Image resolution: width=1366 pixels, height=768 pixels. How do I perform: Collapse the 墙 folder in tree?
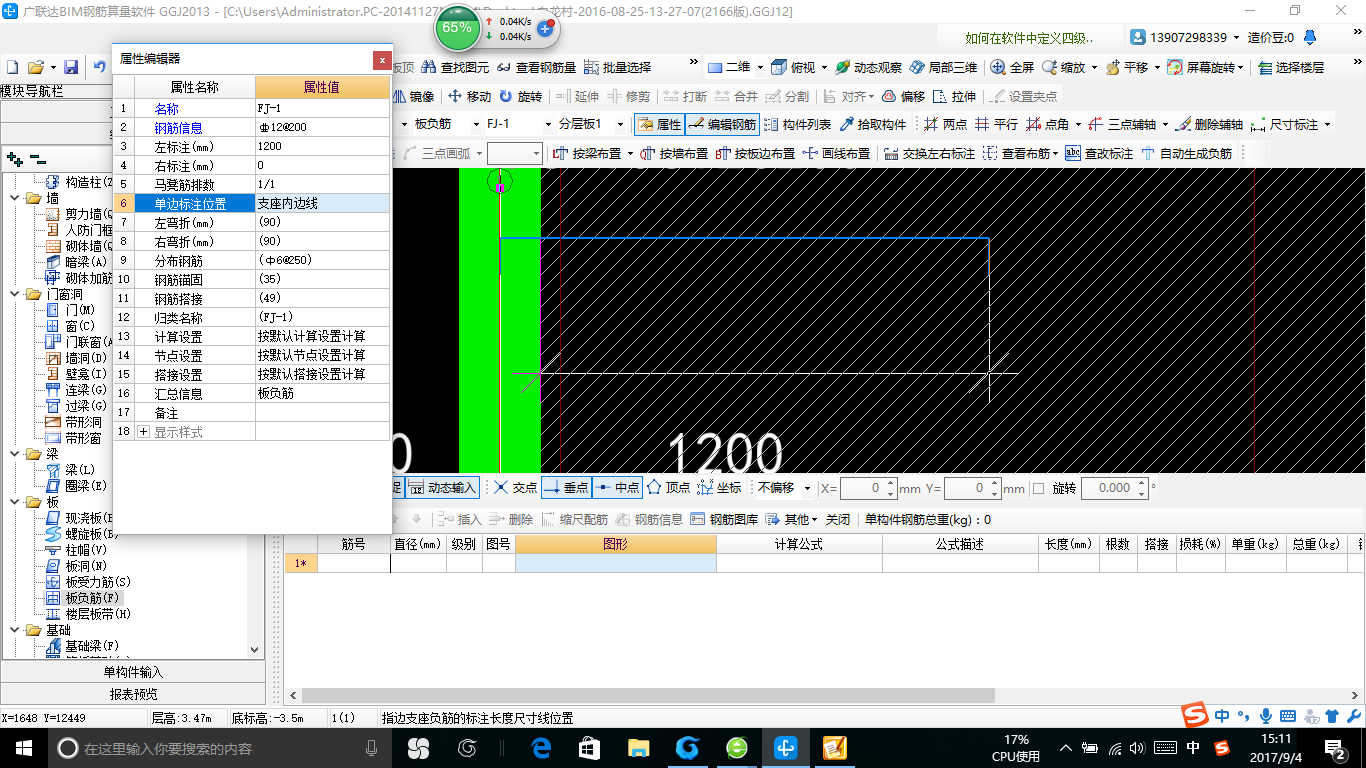tap(17, 198)
